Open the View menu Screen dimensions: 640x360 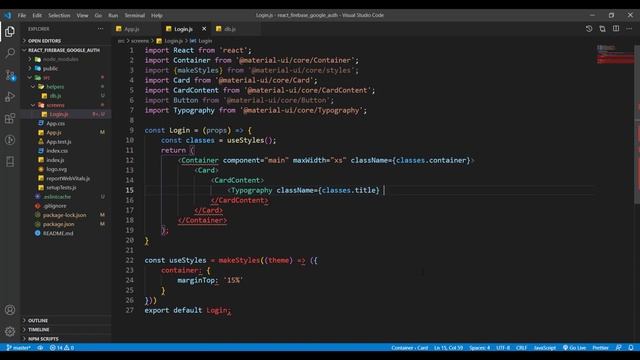pos(82,16)
